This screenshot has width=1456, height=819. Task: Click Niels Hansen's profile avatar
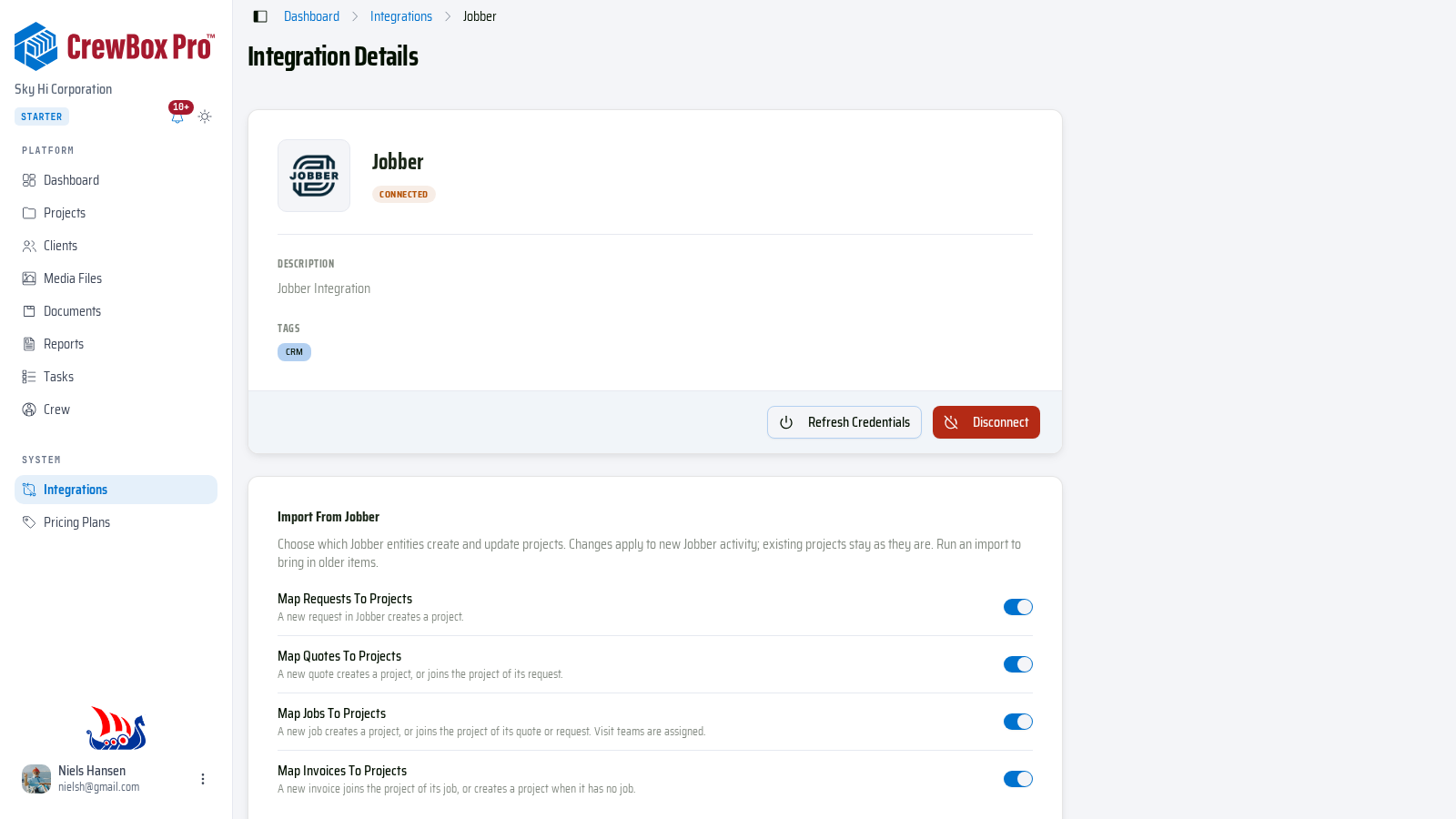tap(36, 779)
